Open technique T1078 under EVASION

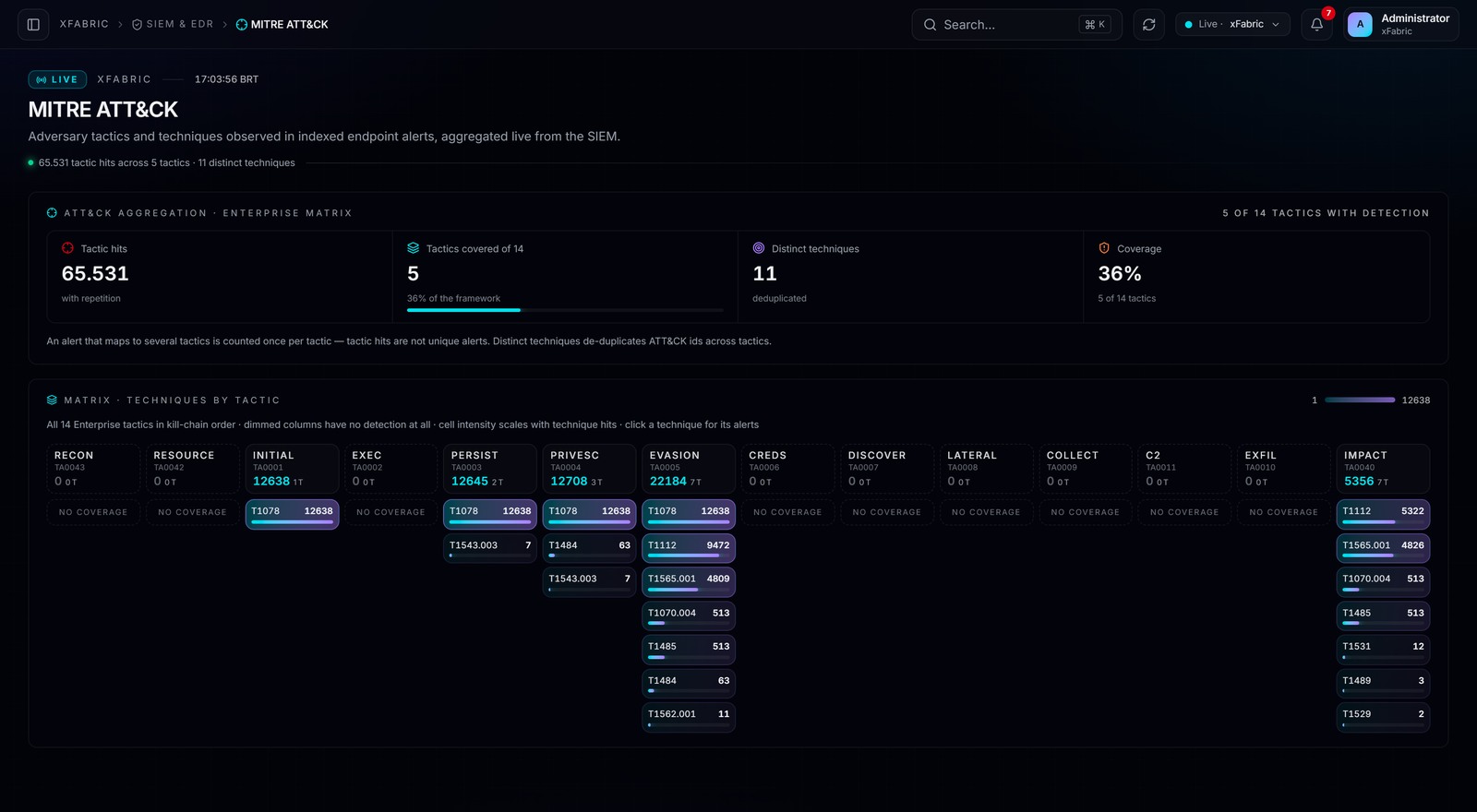coord(689,514)
